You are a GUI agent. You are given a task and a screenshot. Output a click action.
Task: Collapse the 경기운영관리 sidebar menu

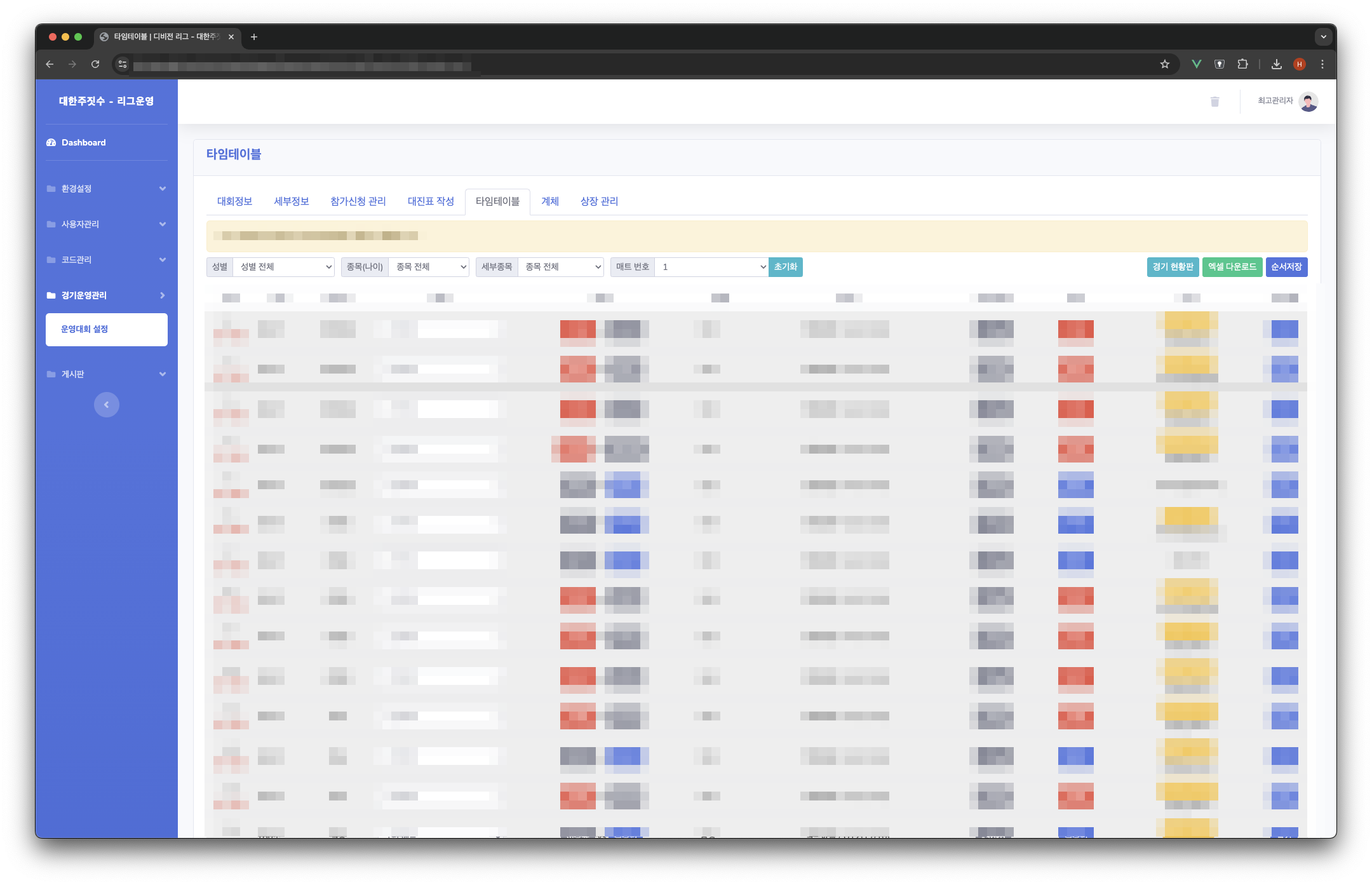(106, 295)
